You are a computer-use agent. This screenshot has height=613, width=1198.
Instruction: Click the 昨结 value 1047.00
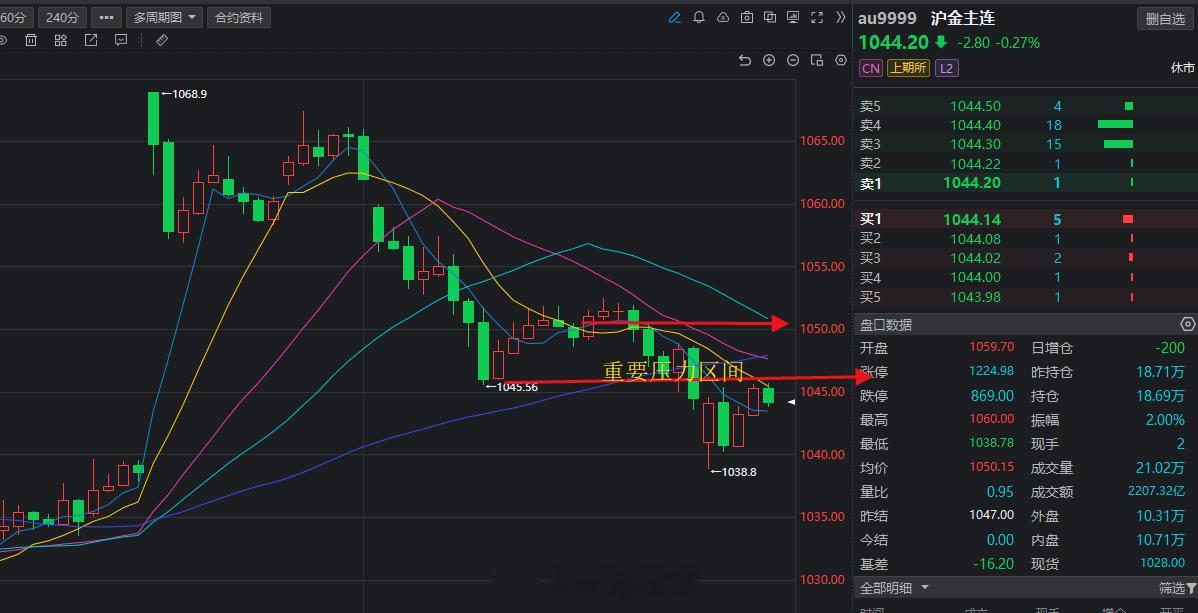[992, 515]
